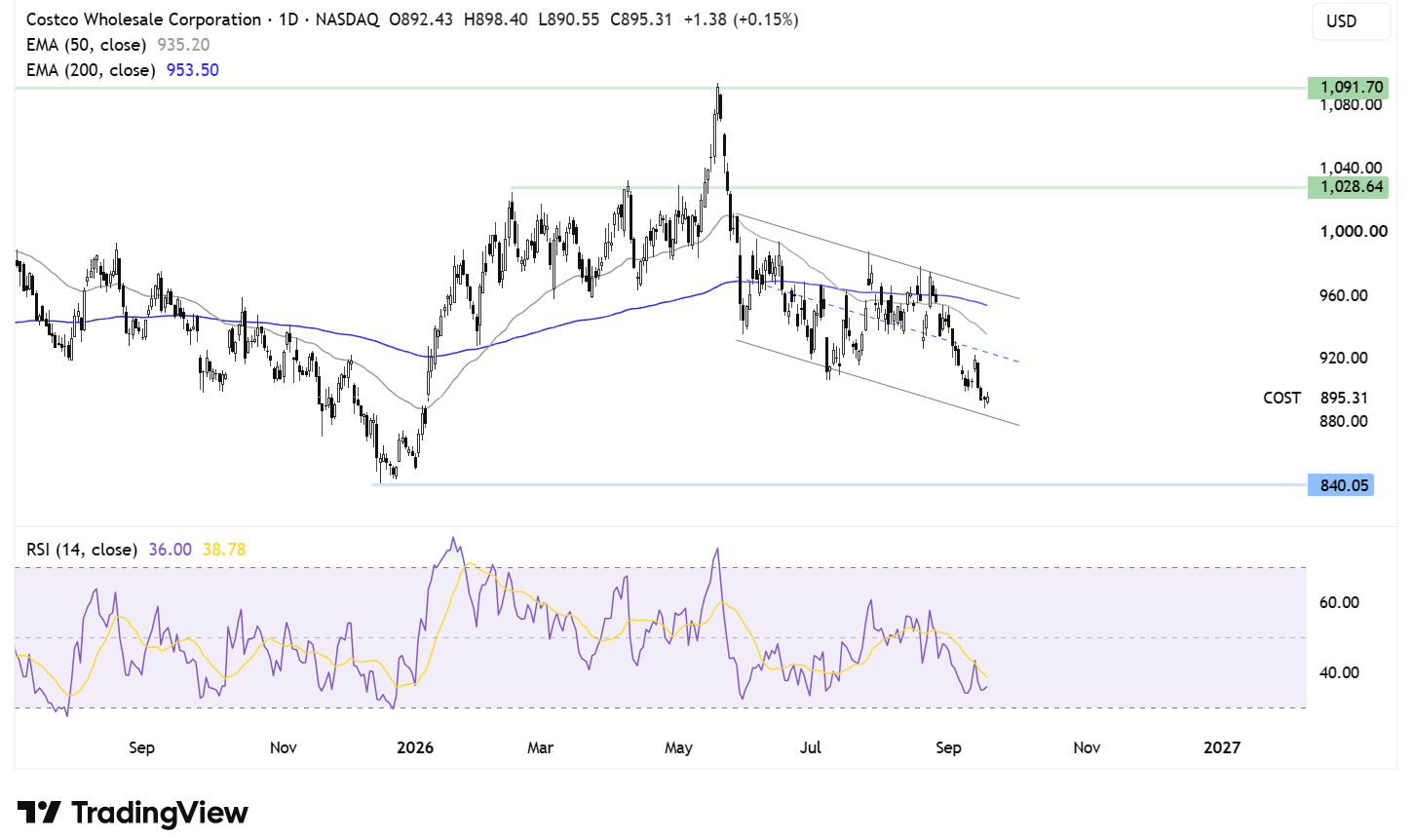The height and width of the screenshot is (840, 1412).
Task: Select the open value O892.43
Action: point(421,19)
